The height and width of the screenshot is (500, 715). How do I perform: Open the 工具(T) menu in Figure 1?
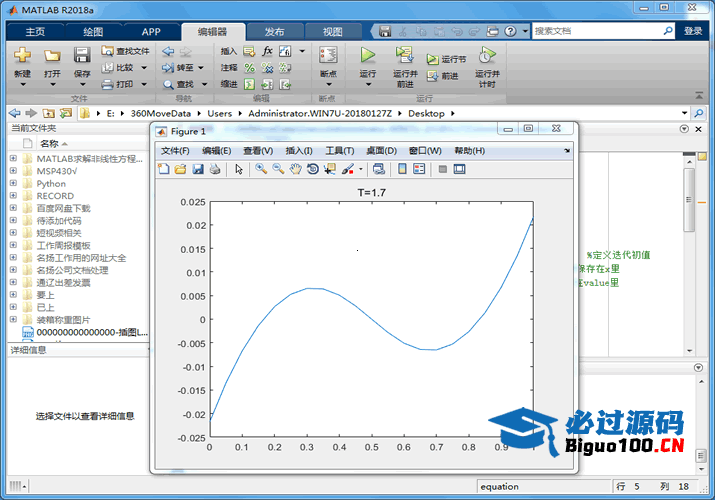point(340,151)
